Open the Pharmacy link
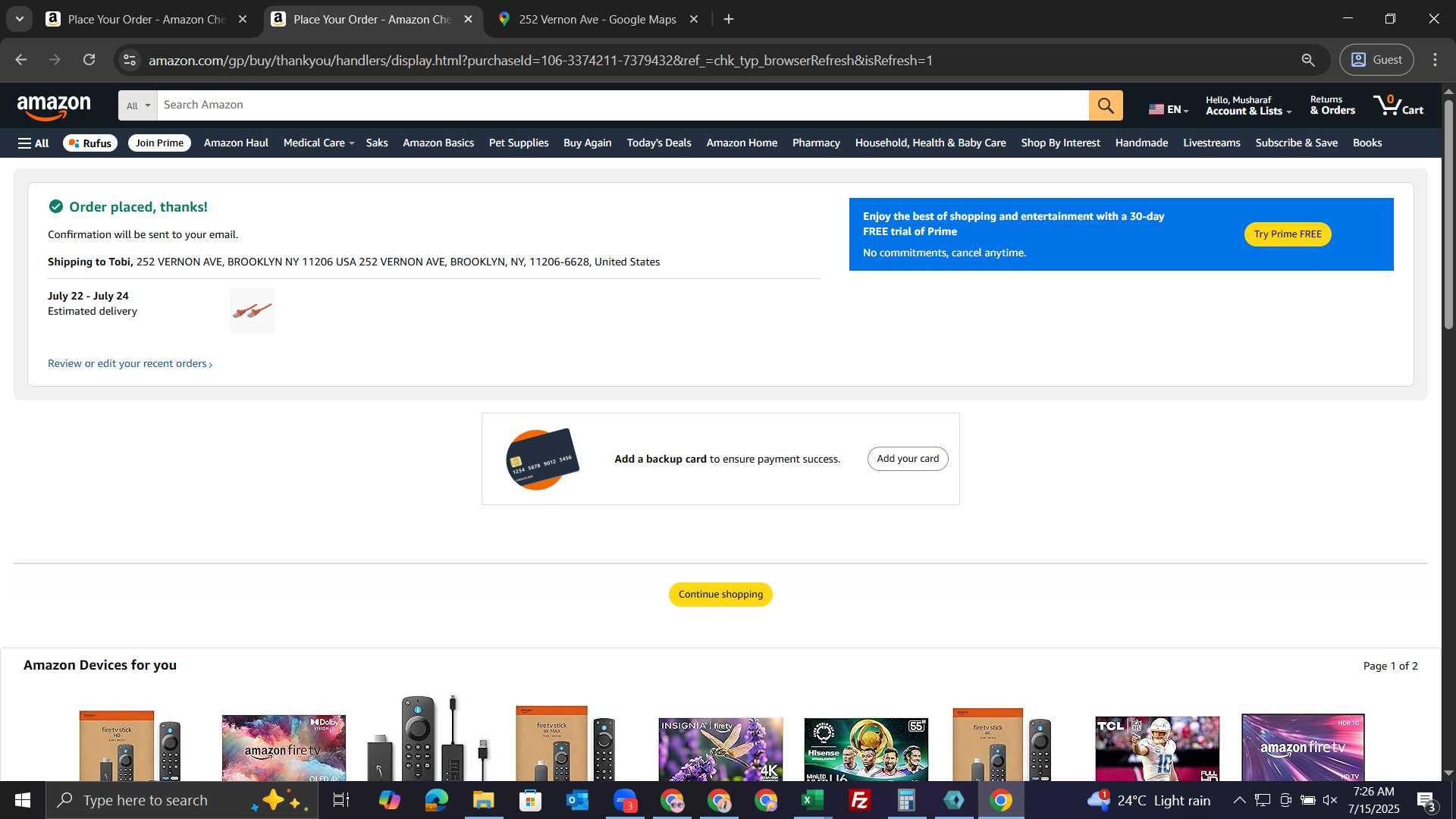This screenshot has height=819, width=1456. point(816,143)
